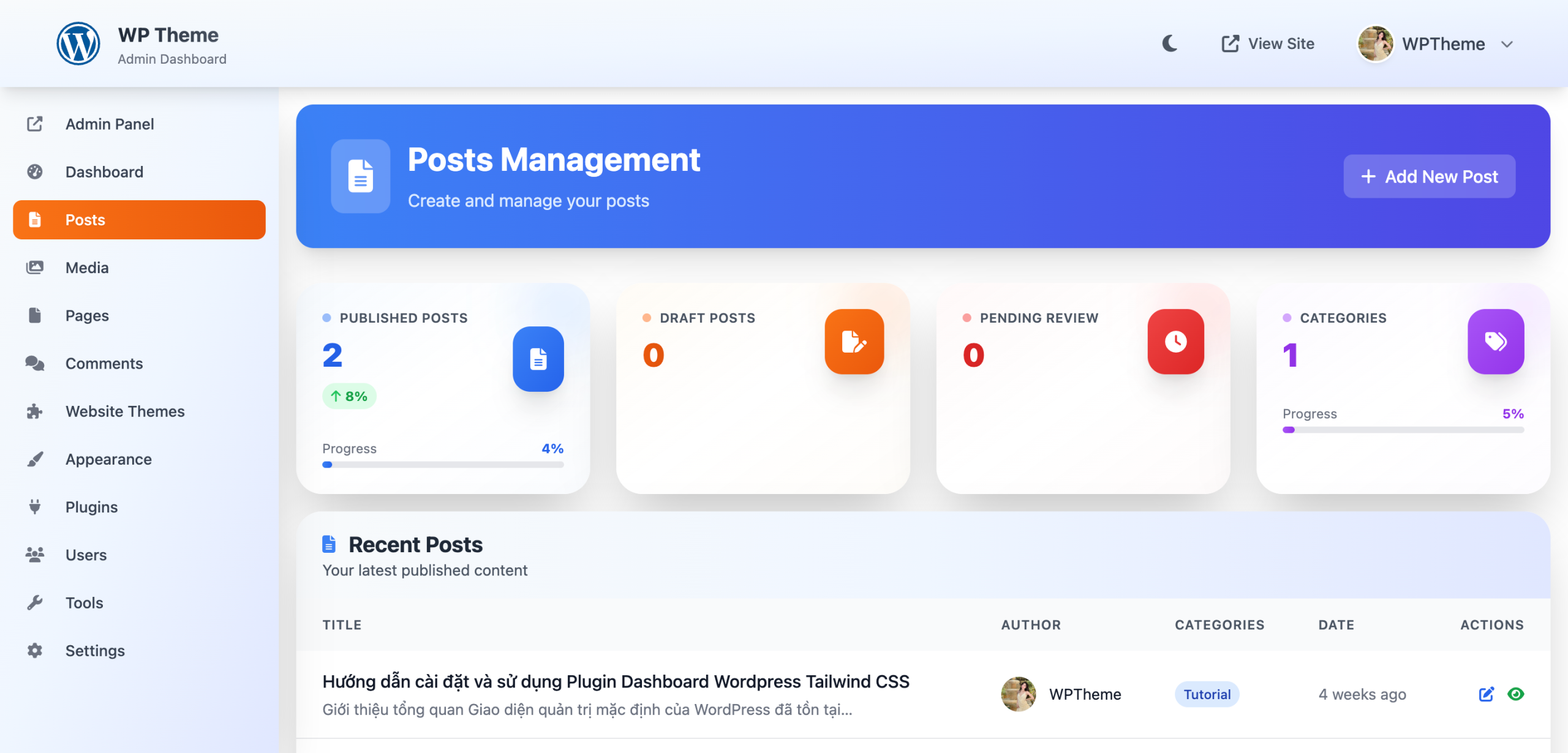1568x753 pixels.
Task: Click the Posts Management header document icon
Action: 361,176
